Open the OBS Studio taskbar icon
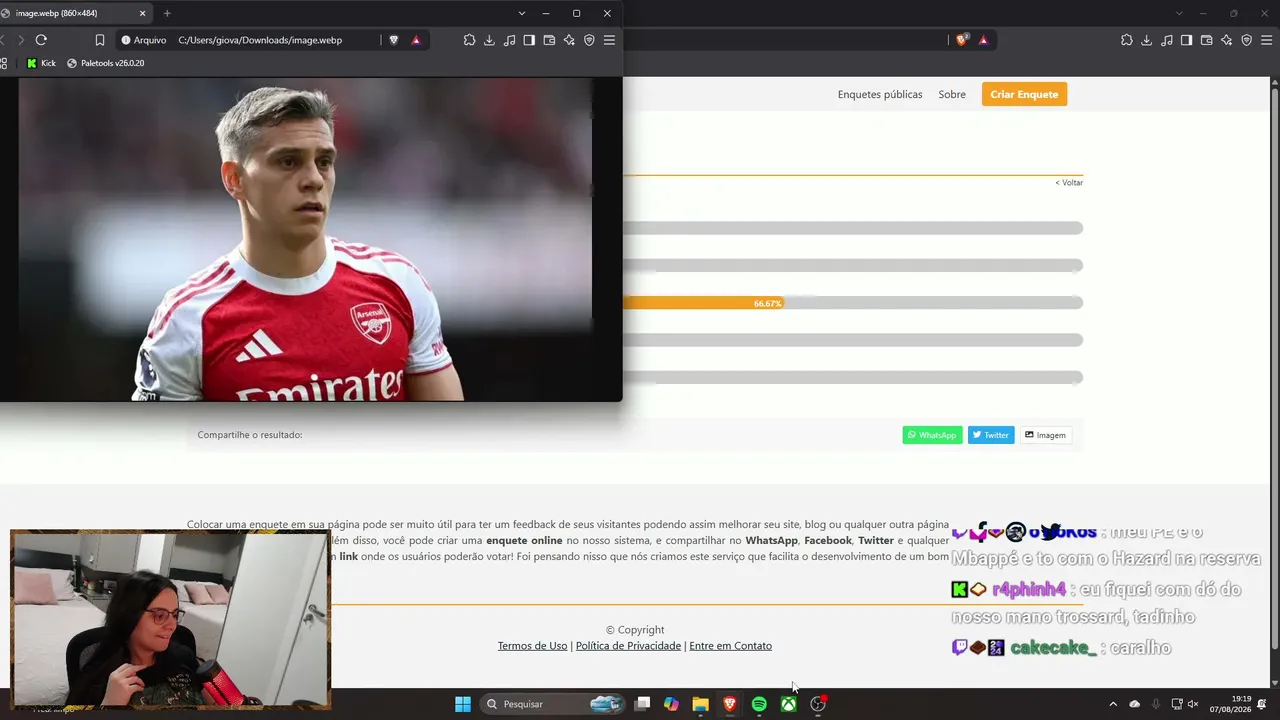1280x720 pixels. 818,704
